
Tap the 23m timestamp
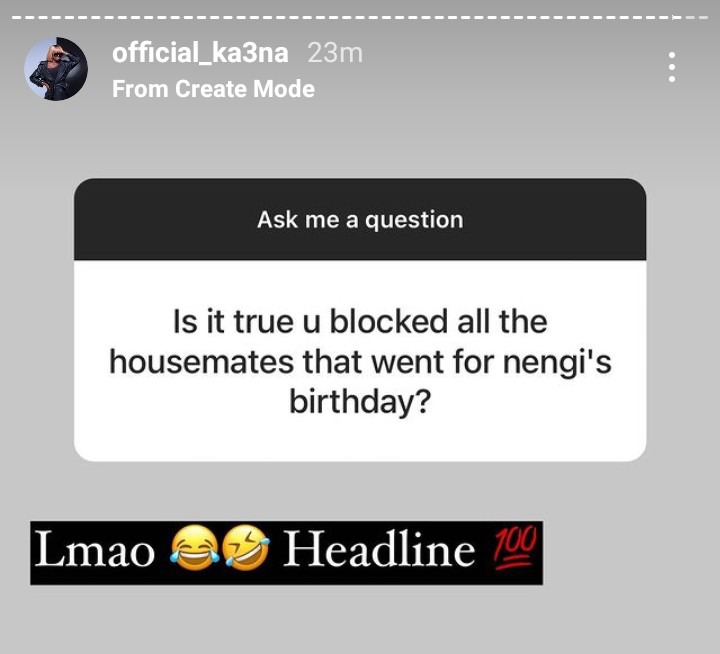(x=335, y=53)
